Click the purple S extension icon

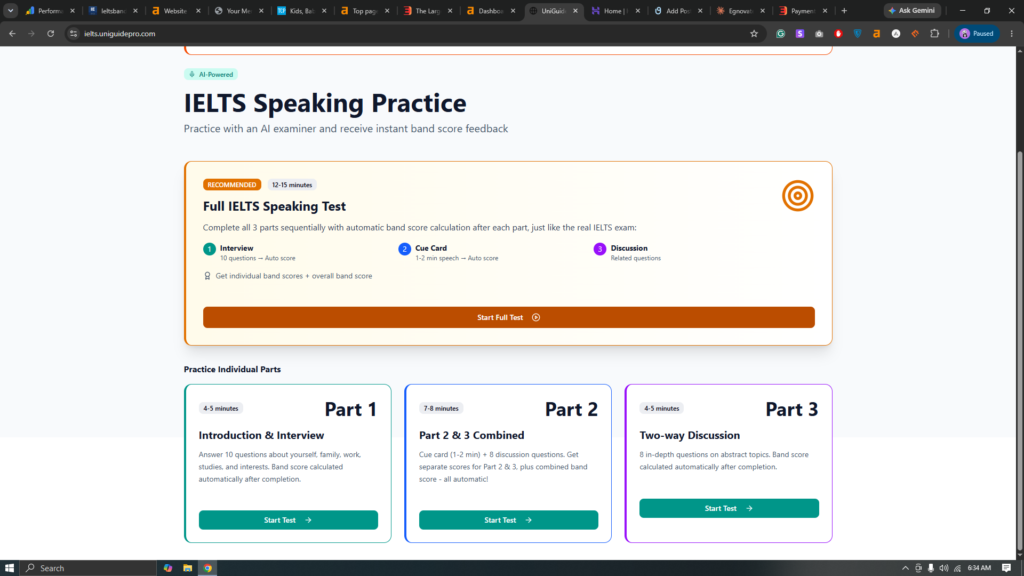coord(799,33)
